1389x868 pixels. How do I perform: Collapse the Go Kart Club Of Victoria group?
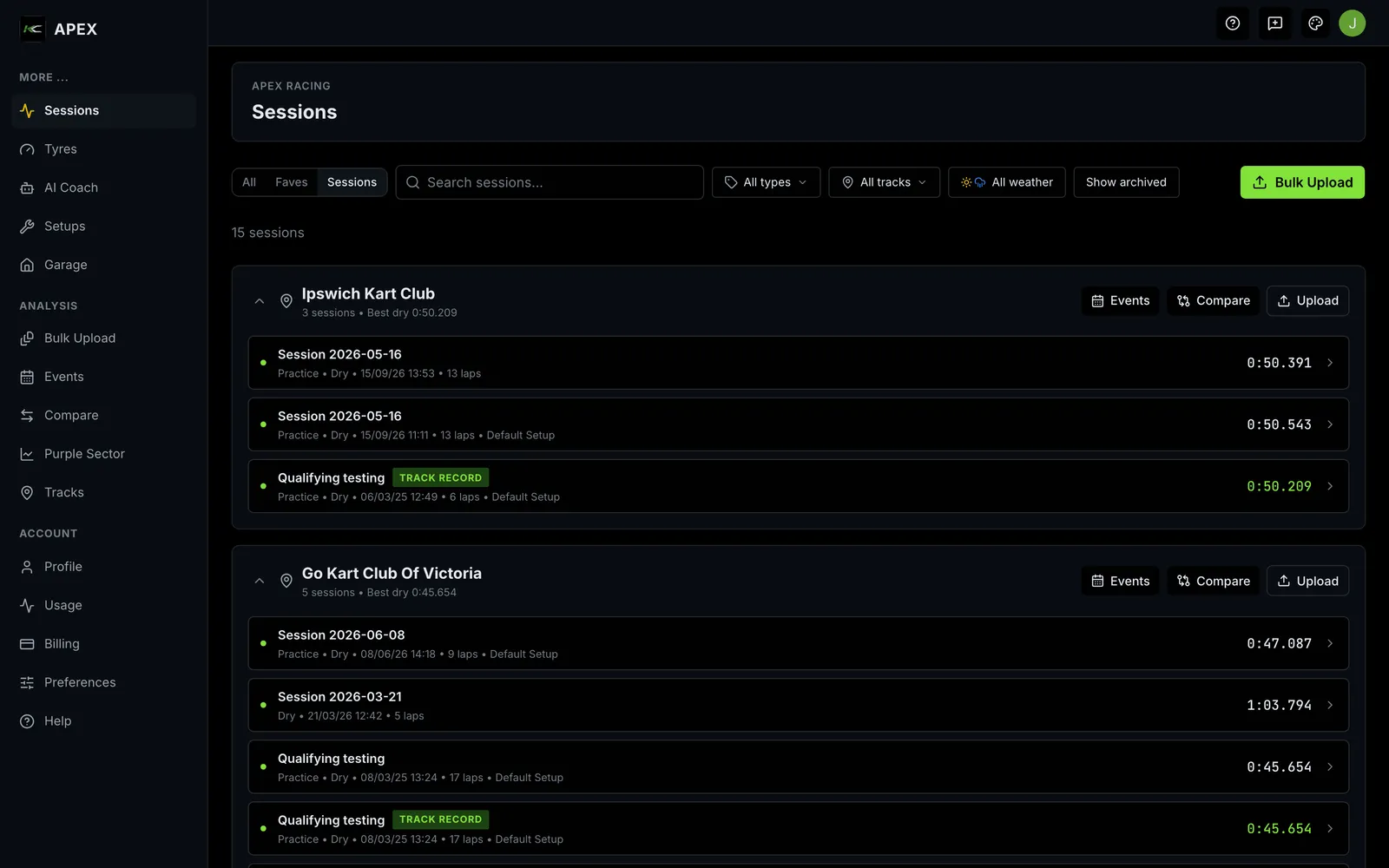[260, 581]
